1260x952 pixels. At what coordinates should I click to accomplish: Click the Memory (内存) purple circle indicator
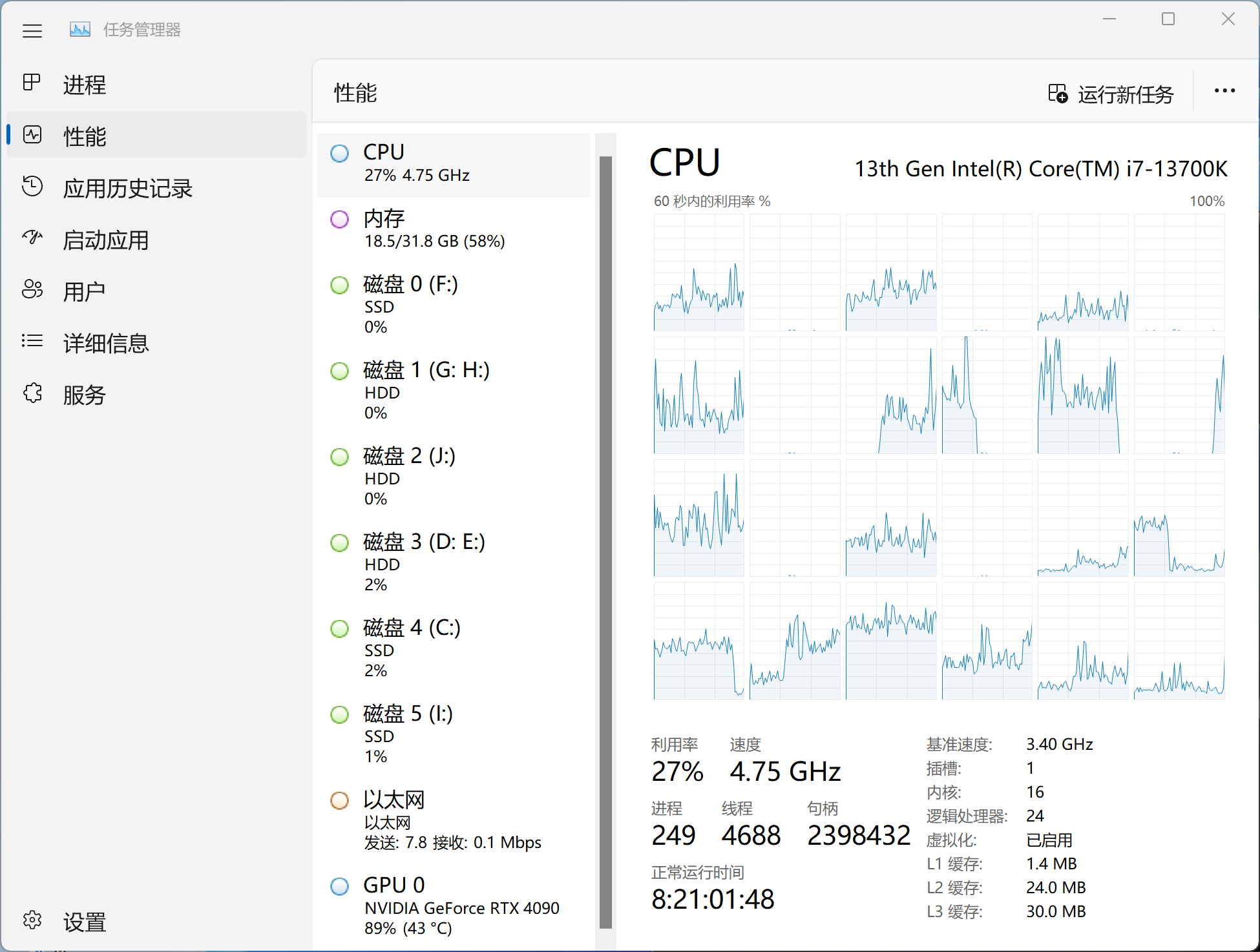click(x=339, y=220)
